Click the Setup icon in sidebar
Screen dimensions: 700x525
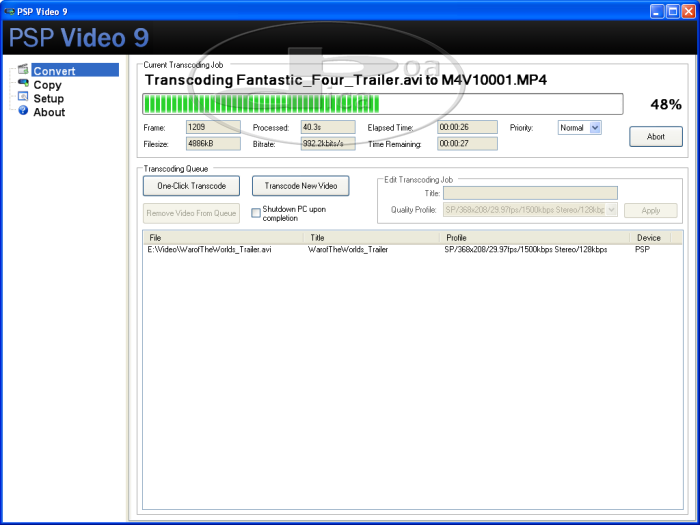click(23, 98)
